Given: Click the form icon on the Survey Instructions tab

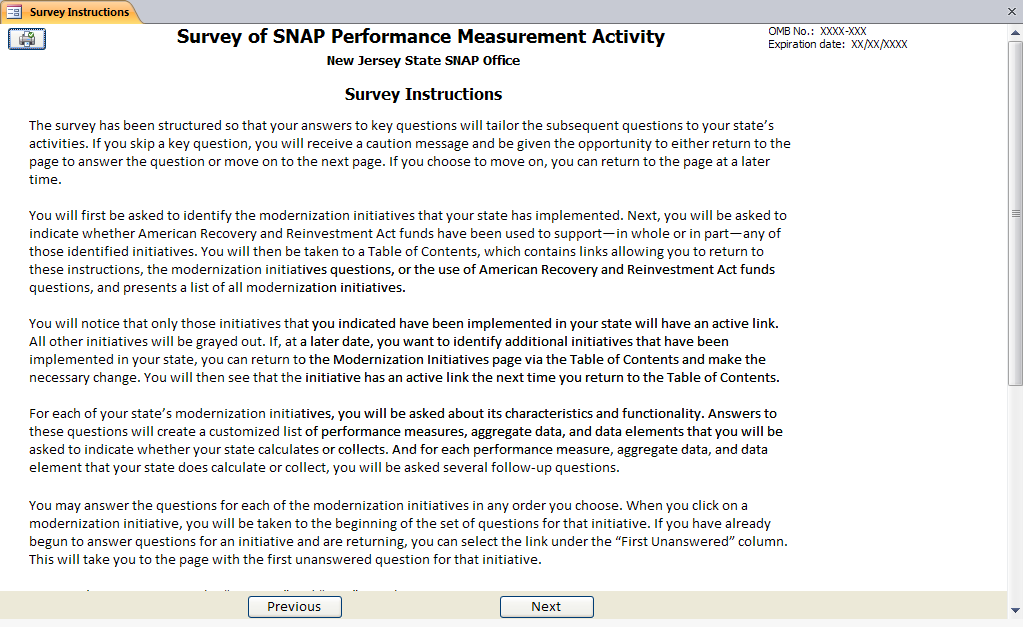Looking at the screenshot, I should click(14, 12).
